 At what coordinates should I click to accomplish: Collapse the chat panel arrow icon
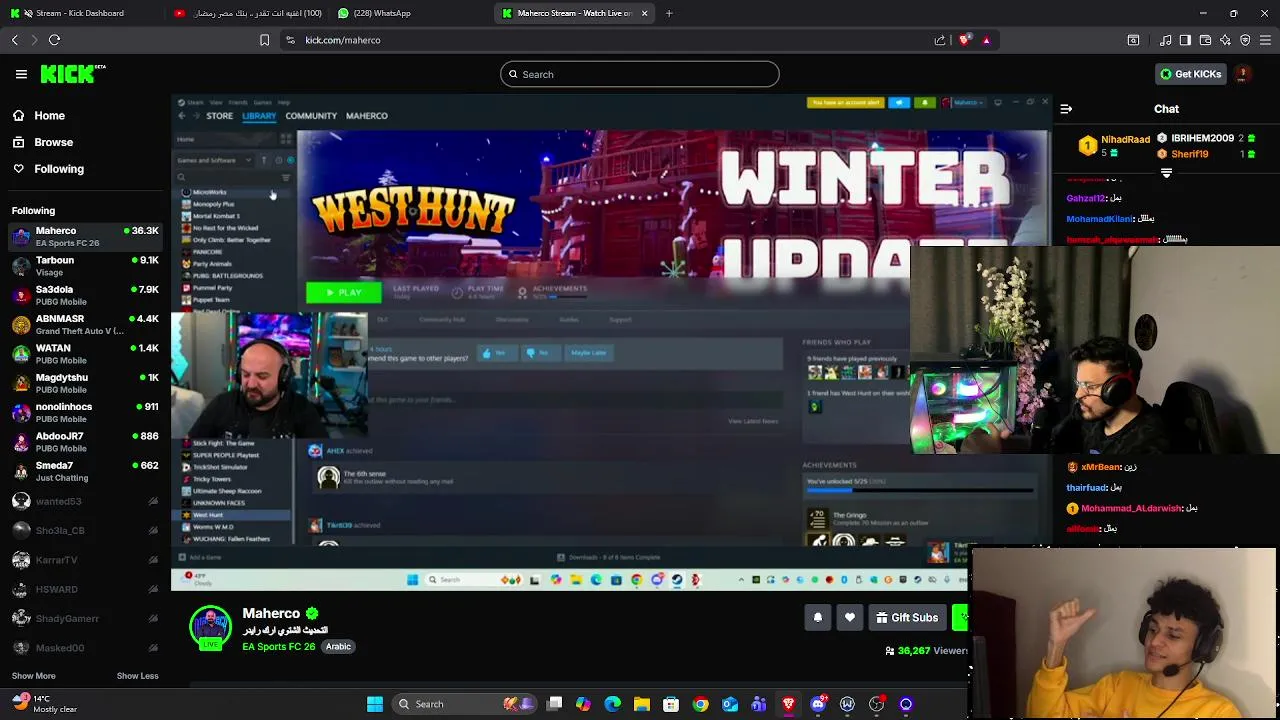(1066, 109)
